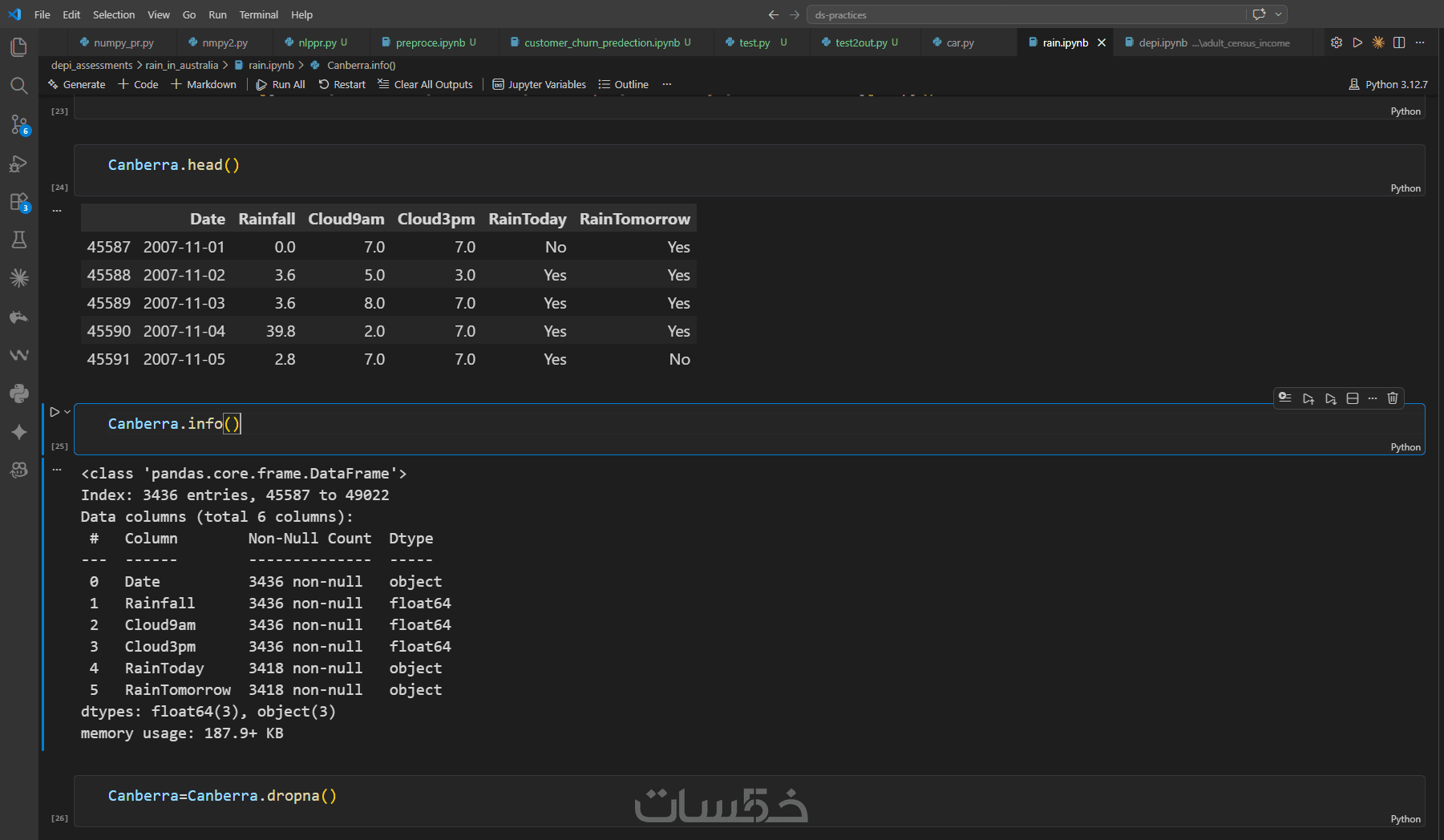1444x840 pixels.
Task: Expand run options next to cell run button
Action: pyautogui.click(x=67, y=412)
